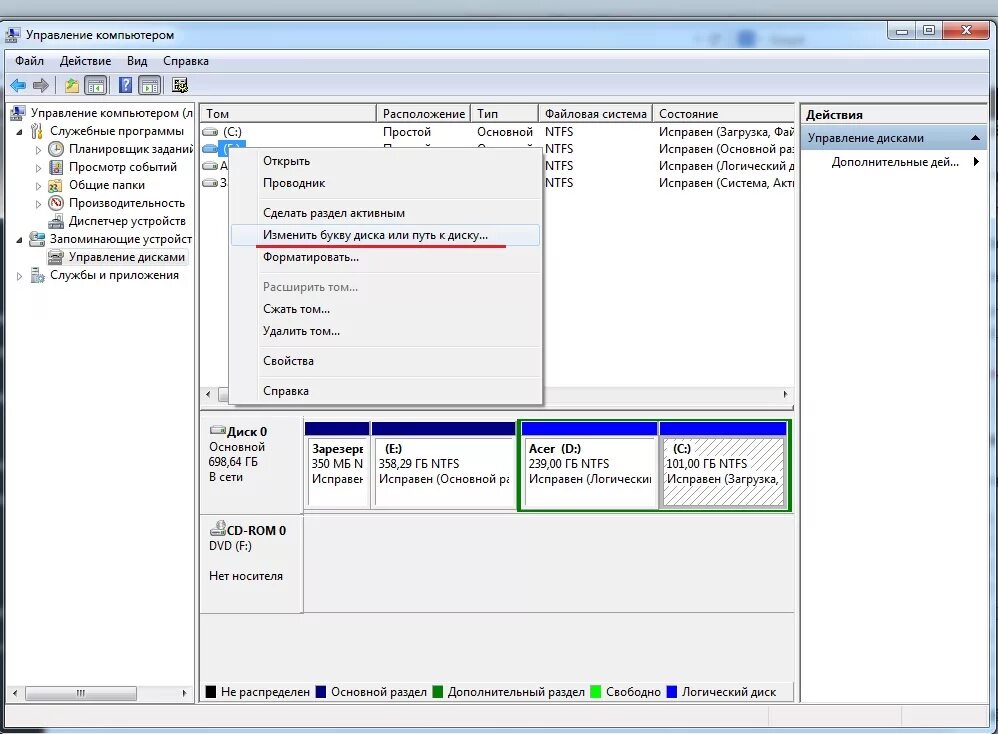Select the Acer (D:) 239,00 ГБ partition

pyautogui.click(x=589, y=465)
